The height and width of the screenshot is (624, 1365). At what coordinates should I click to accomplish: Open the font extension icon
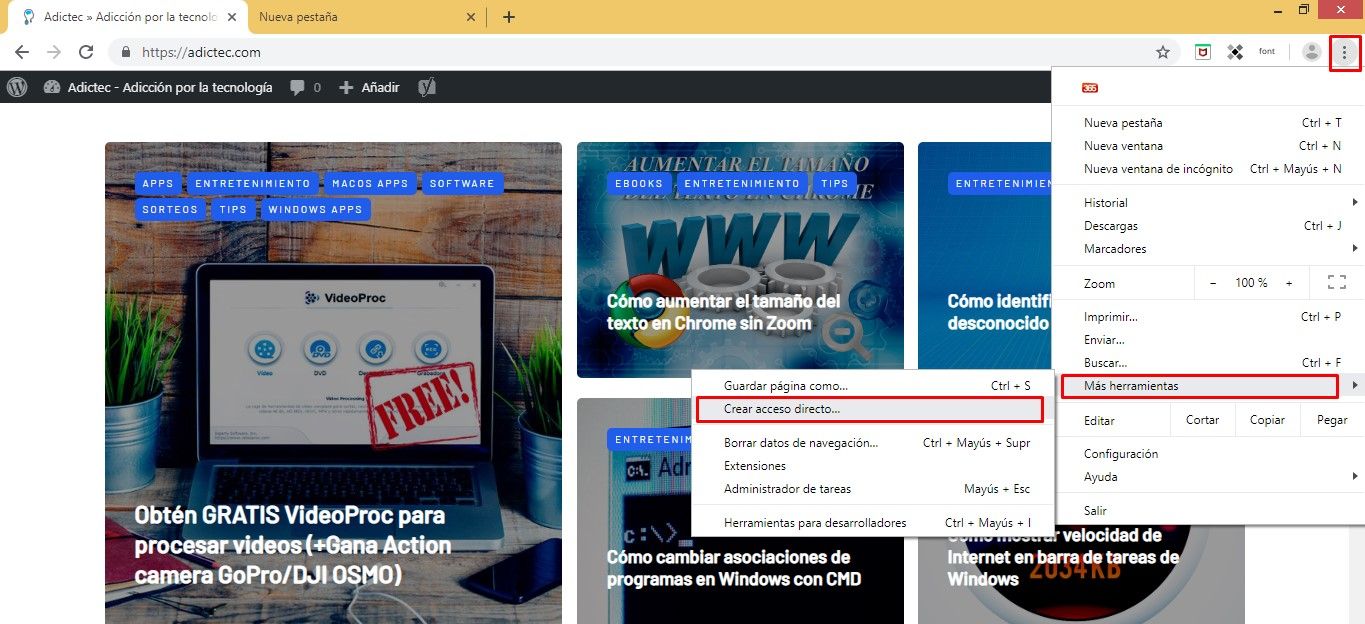(1266, 51)
